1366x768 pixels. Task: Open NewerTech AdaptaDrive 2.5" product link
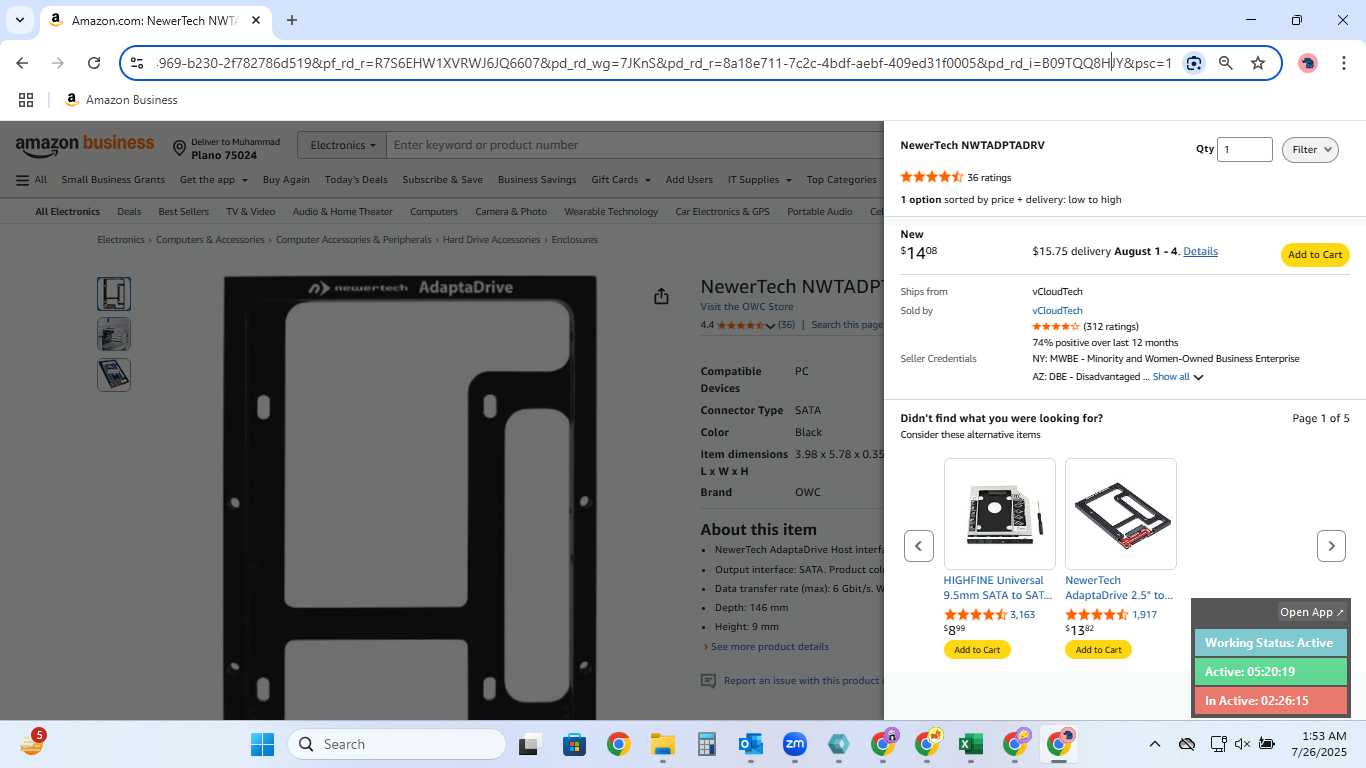click(1119, 588)
